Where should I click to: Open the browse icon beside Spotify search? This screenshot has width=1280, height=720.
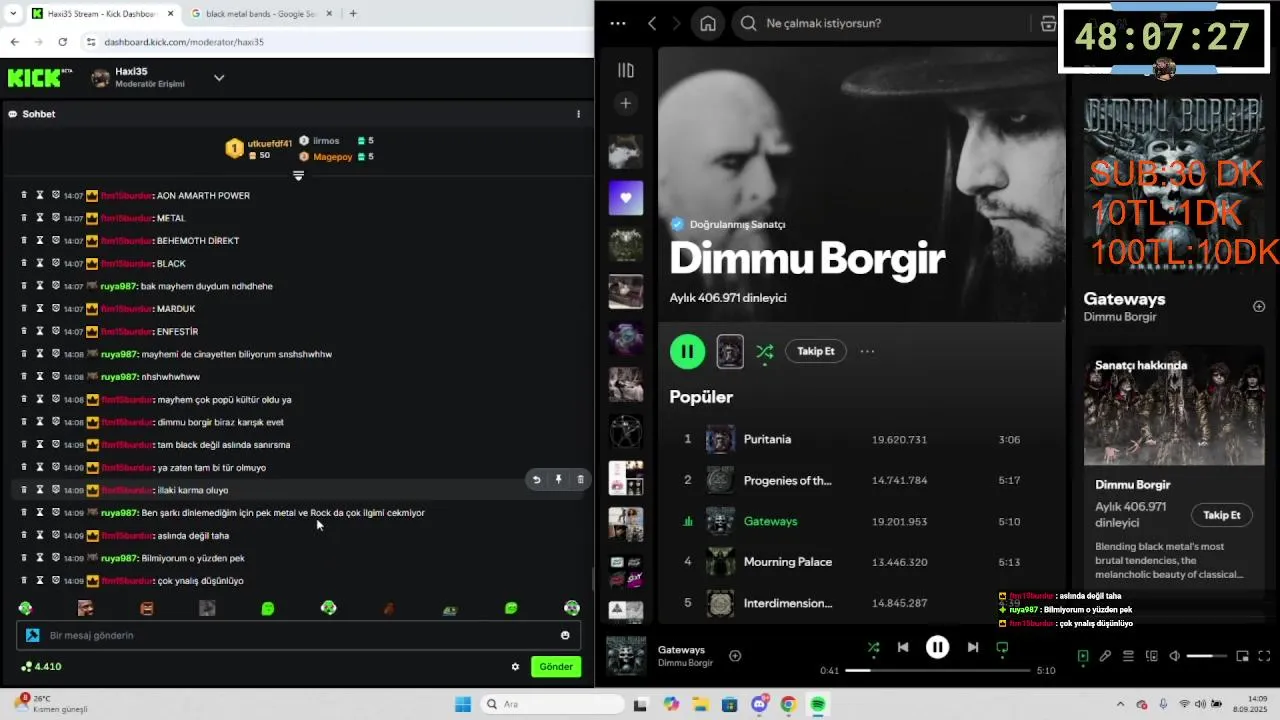(1048, 24)
